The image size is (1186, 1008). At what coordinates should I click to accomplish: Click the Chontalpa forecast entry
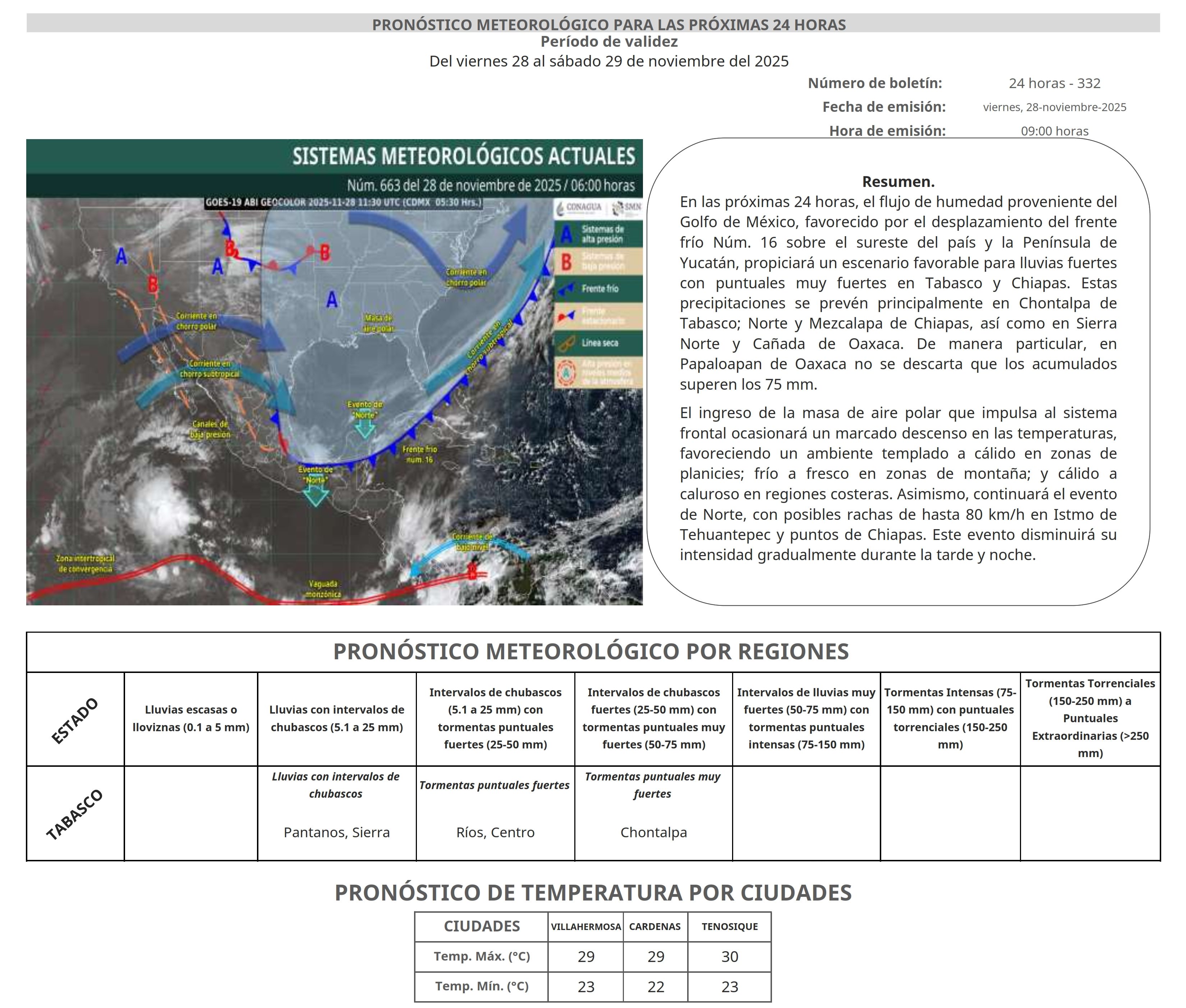pyautogui.click(x=653, y=833)
